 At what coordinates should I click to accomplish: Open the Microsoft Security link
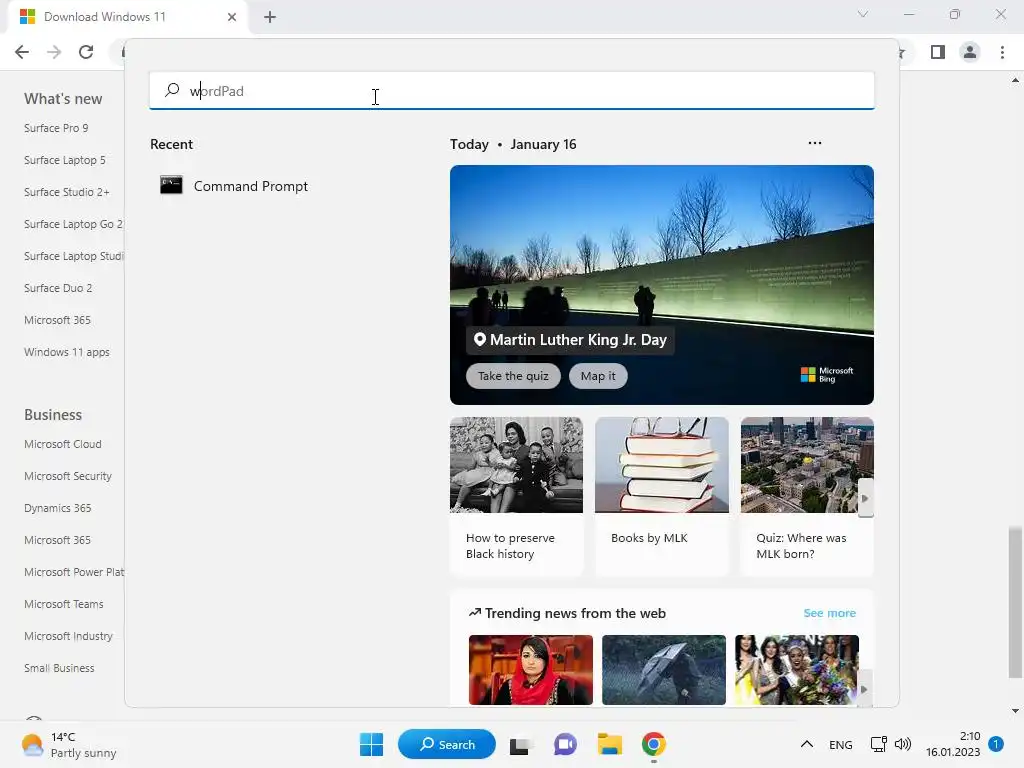pos(68,476)
